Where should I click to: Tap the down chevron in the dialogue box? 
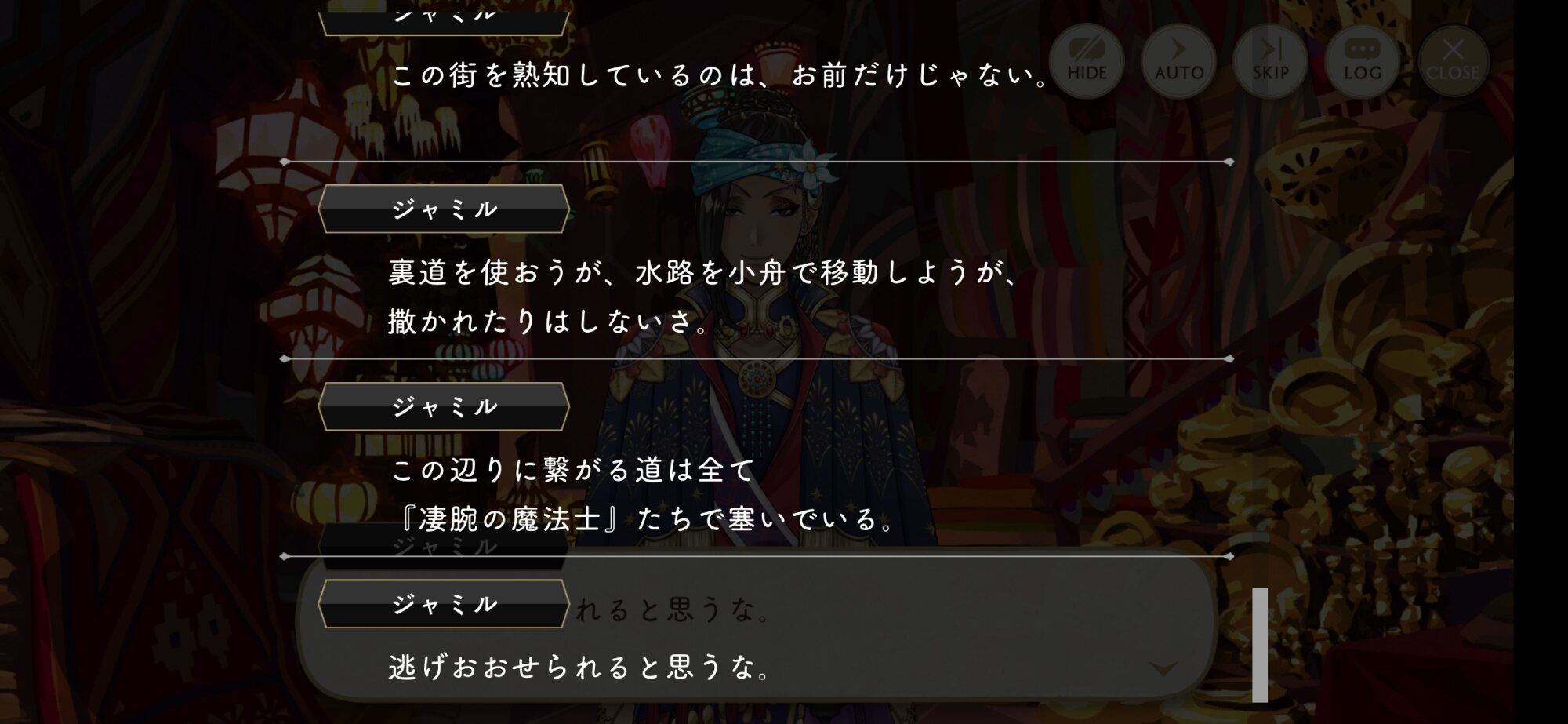(1163, 668)
